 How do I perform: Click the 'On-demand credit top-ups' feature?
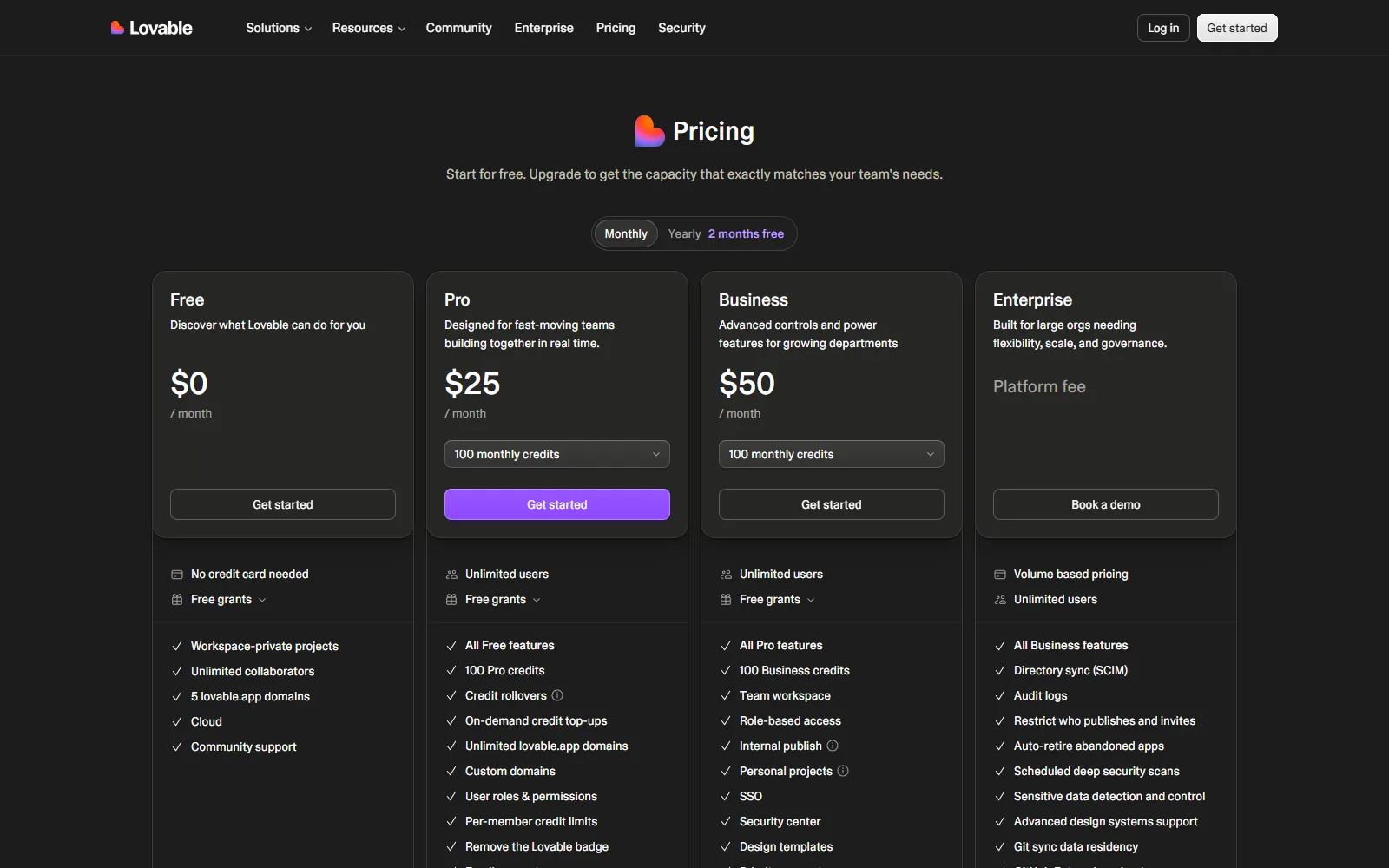coord(536,720)
